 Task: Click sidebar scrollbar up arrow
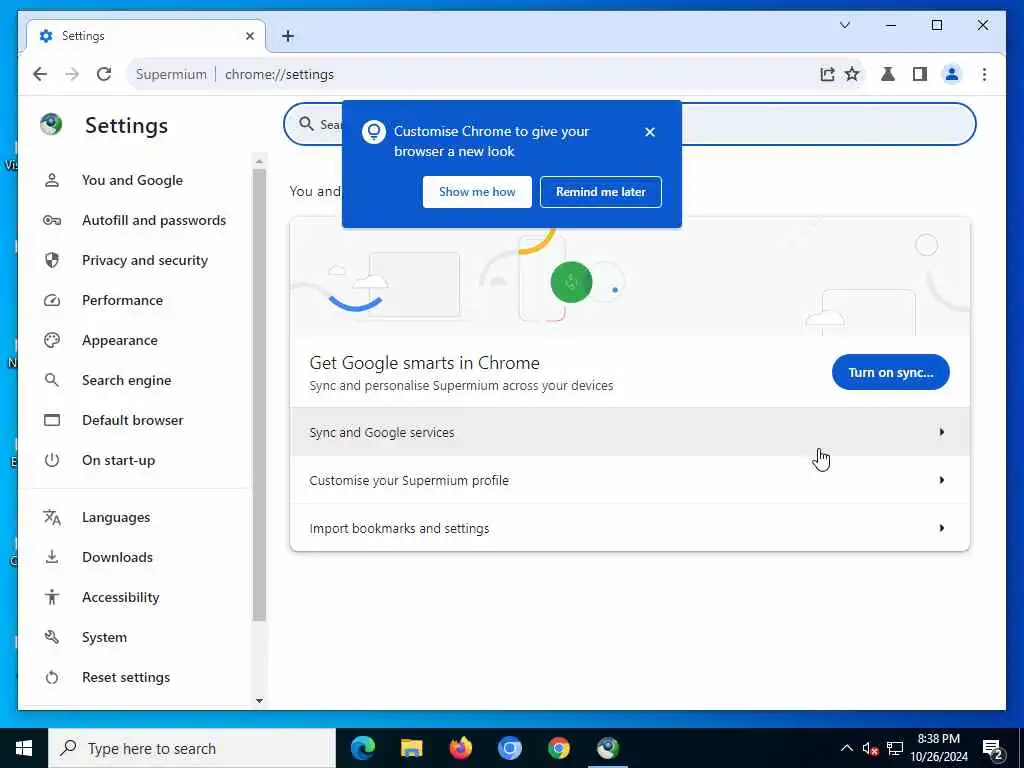259,161
